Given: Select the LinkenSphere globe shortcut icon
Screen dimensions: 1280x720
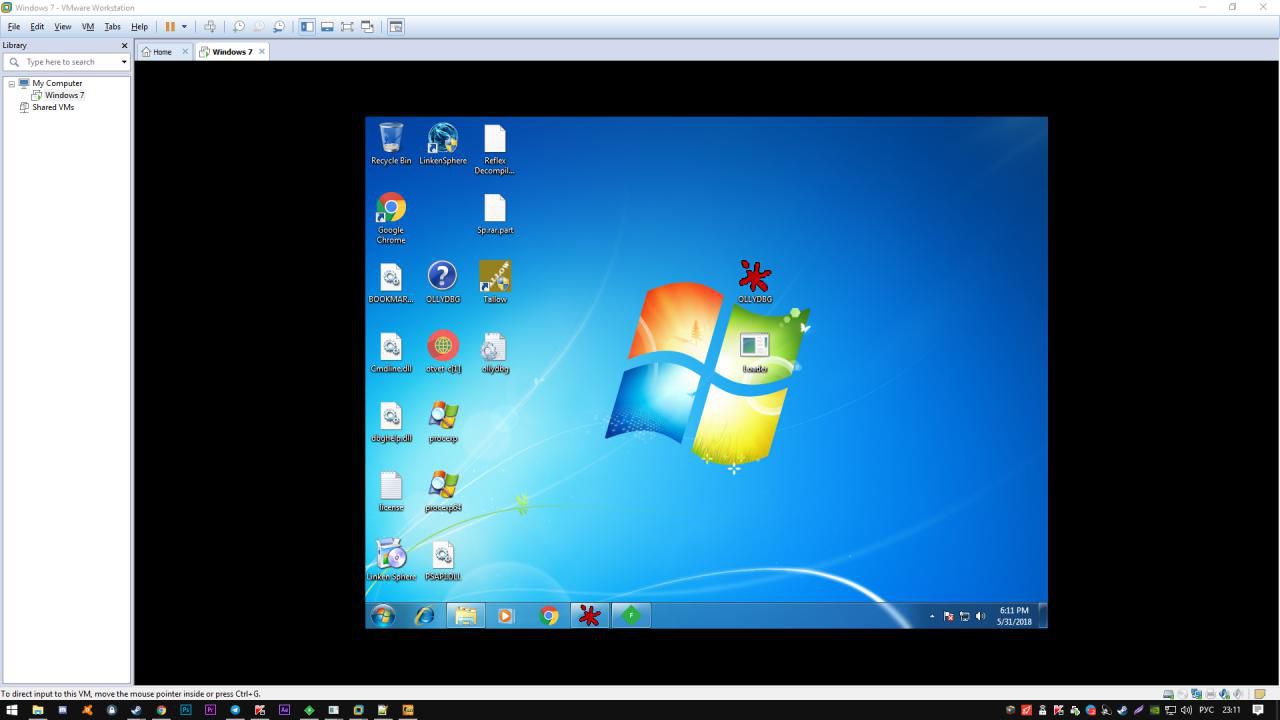Looking at the screenshot, I should coord(443,144).
